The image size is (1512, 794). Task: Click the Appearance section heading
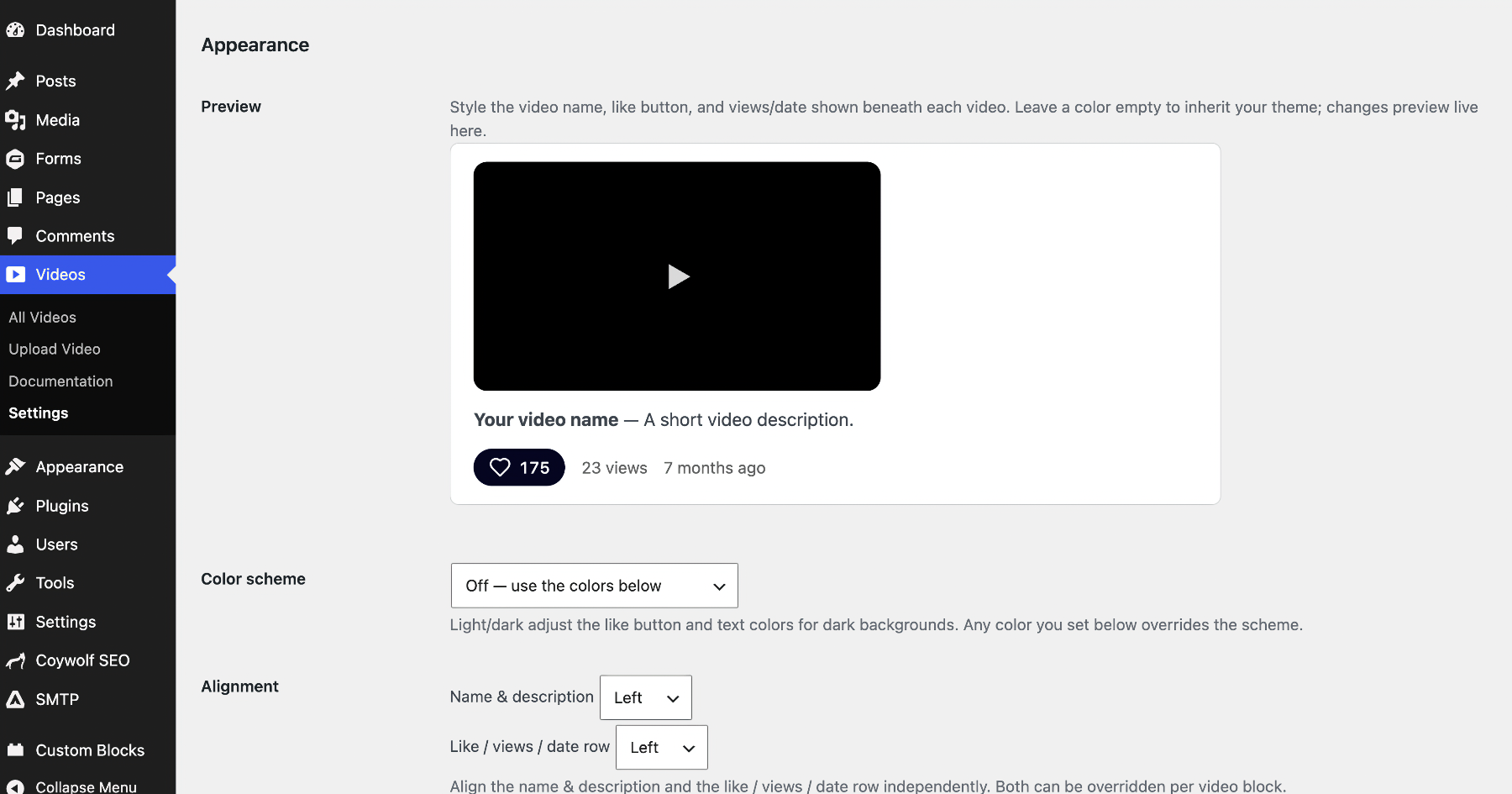255,45
